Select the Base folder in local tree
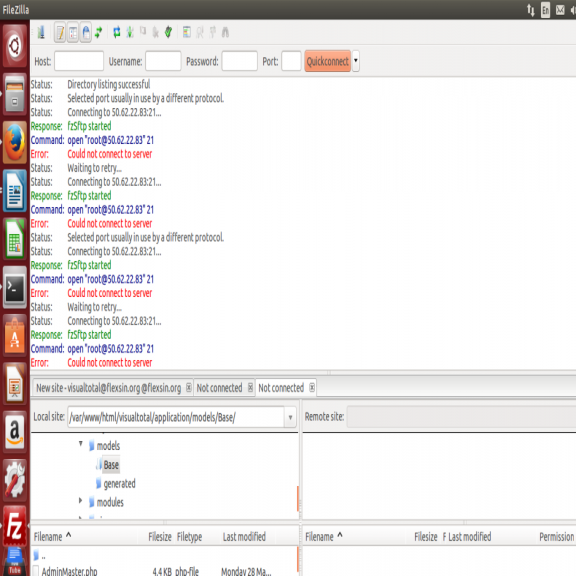The width and height of the screenshot is (576, 576). [x=111, y=465]
